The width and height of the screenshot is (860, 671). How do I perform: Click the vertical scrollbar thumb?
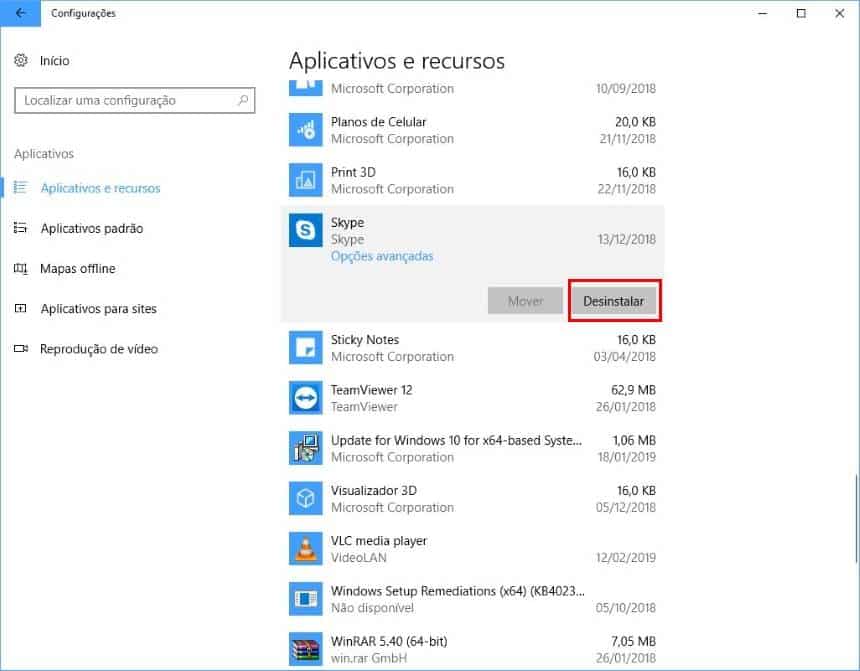[x=856, y=519]
